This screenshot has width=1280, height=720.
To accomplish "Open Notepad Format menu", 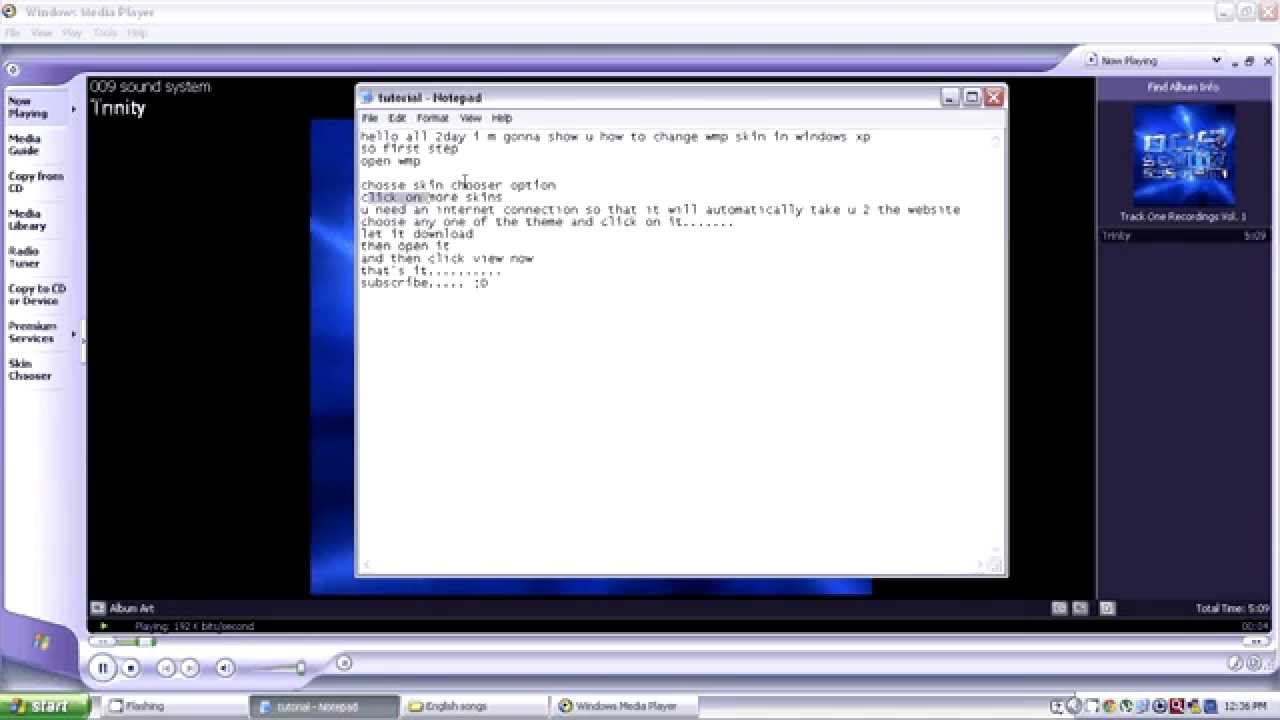I will (433, 118).
